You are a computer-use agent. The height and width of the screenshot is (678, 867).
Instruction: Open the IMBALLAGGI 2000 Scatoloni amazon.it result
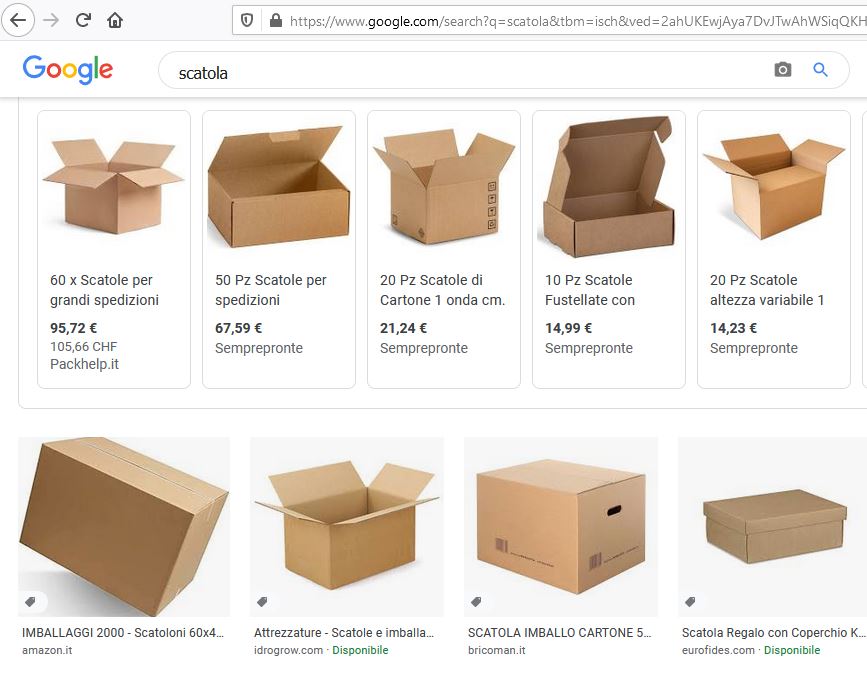123,633
